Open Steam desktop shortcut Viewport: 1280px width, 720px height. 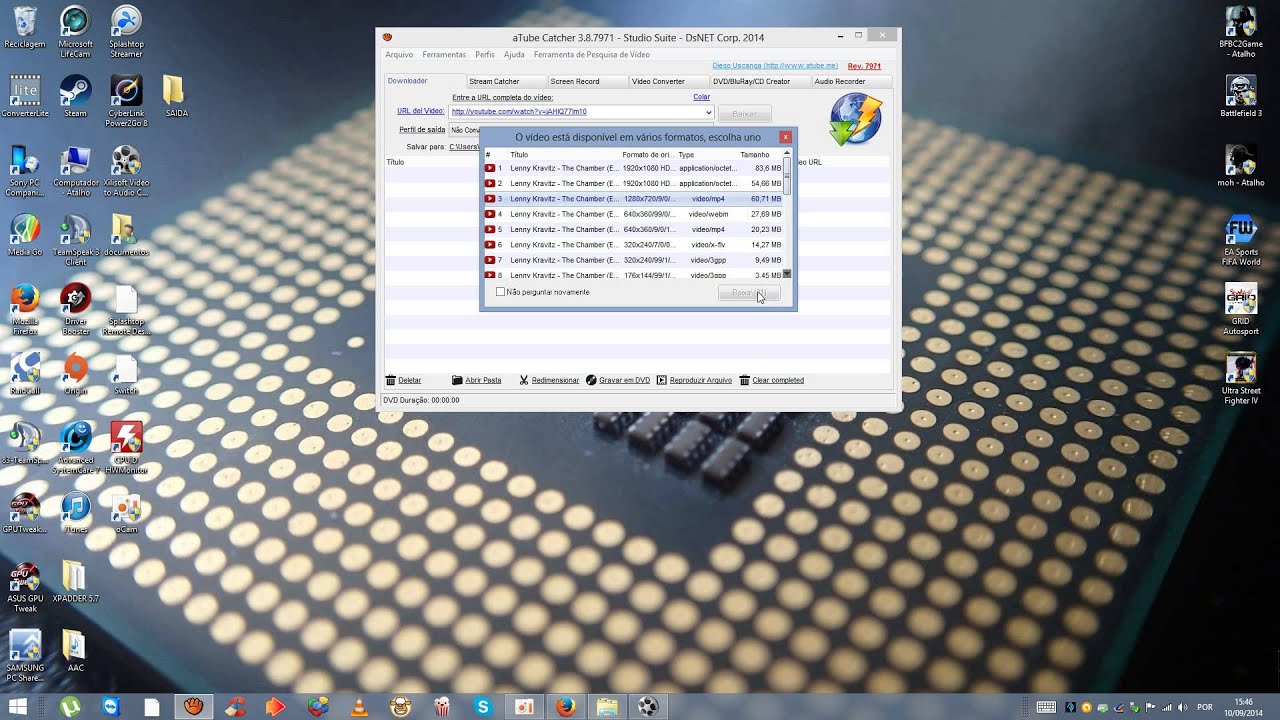pos(75,97)
